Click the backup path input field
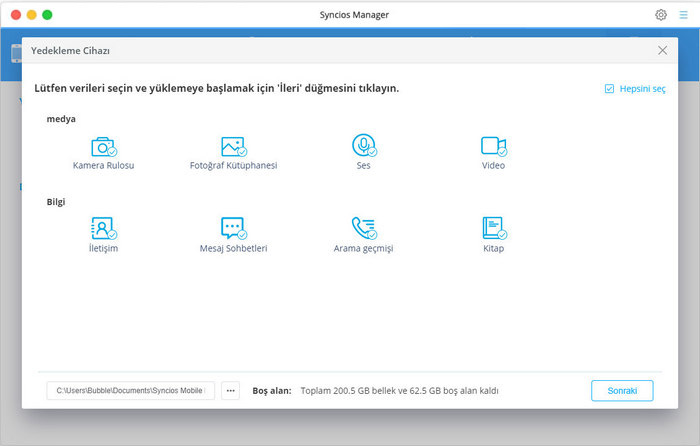700x446 pixels. click(x=130, y=391)
